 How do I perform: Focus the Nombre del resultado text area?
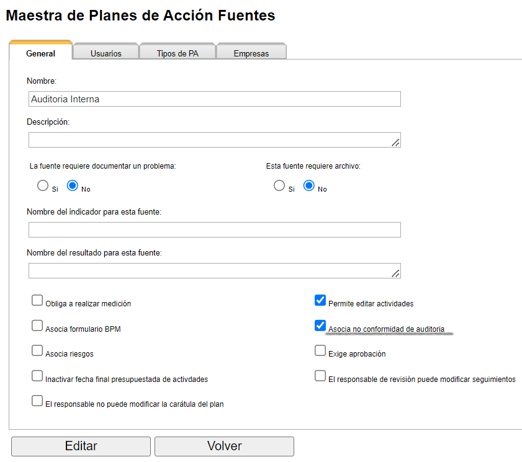pos(214,271)
